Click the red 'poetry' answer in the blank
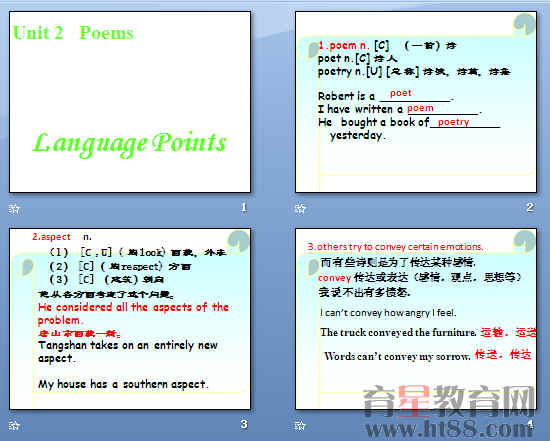550x441 pixels. 453,122
